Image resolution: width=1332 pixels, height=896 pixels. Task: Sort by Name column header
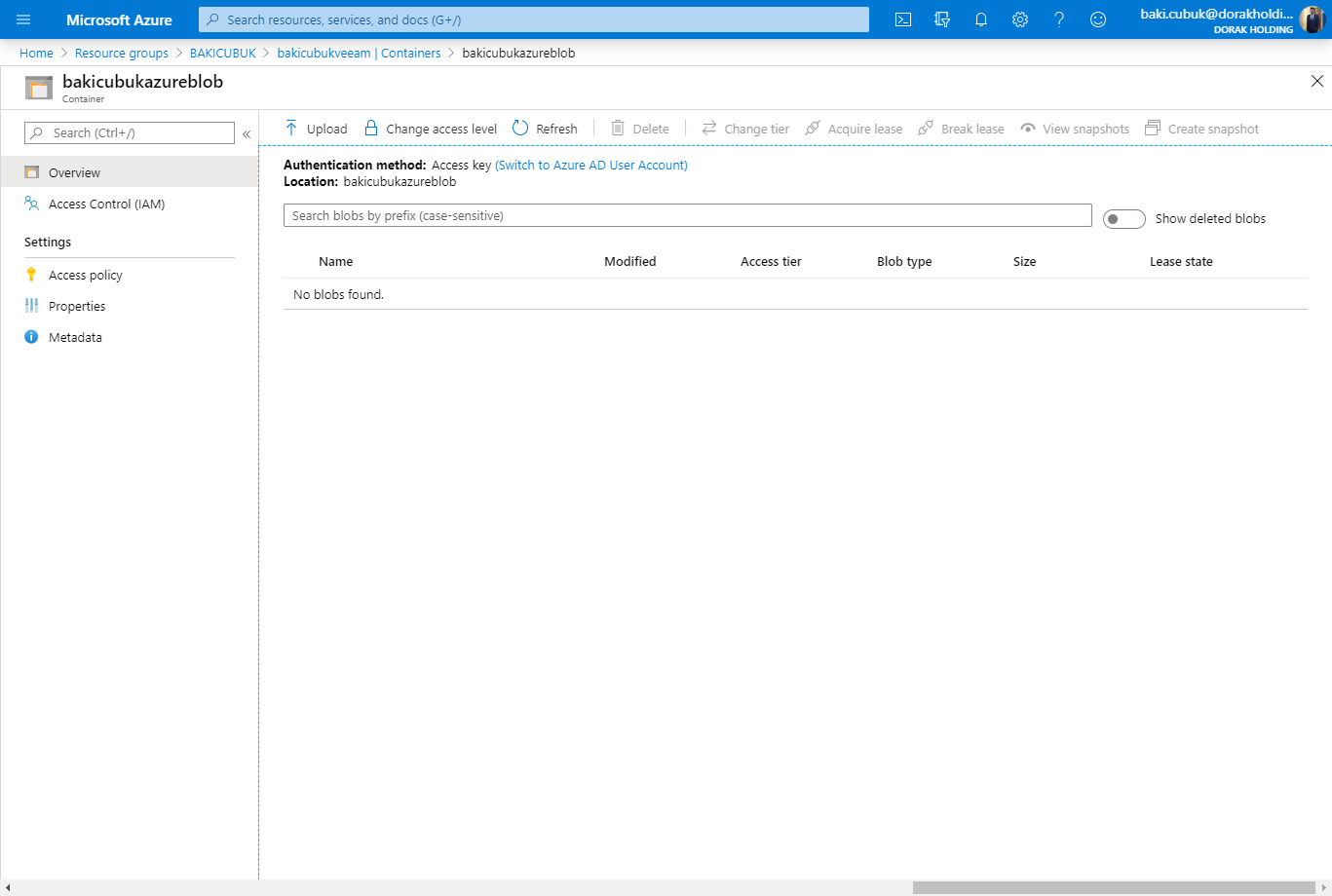coord(336,261)
